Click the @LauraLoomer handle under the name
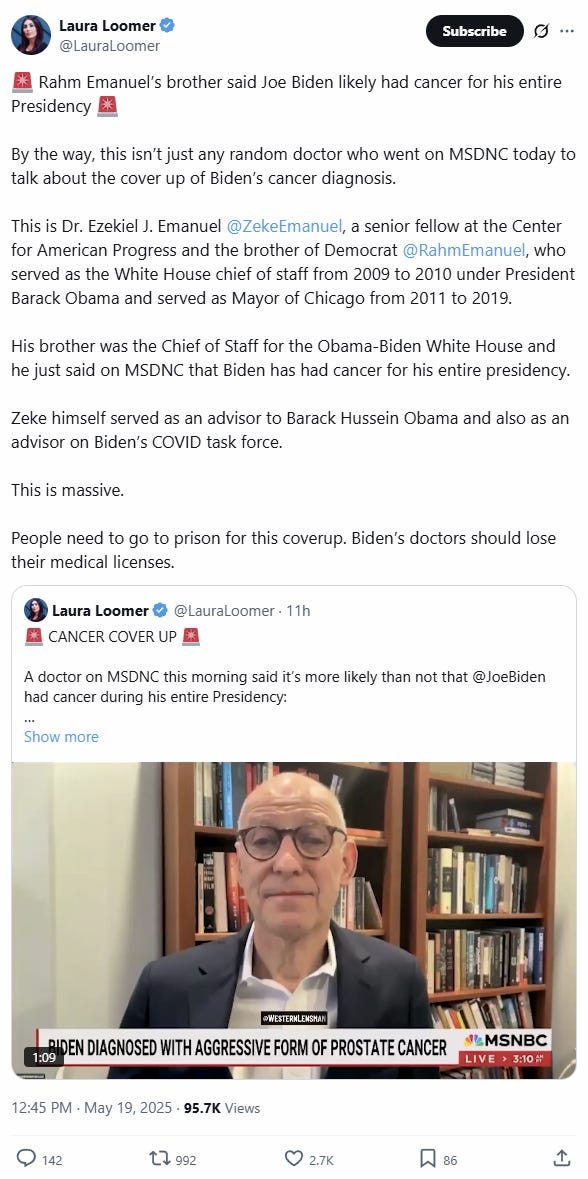This screenshot has height=1179, width=588. pos(110,46)
